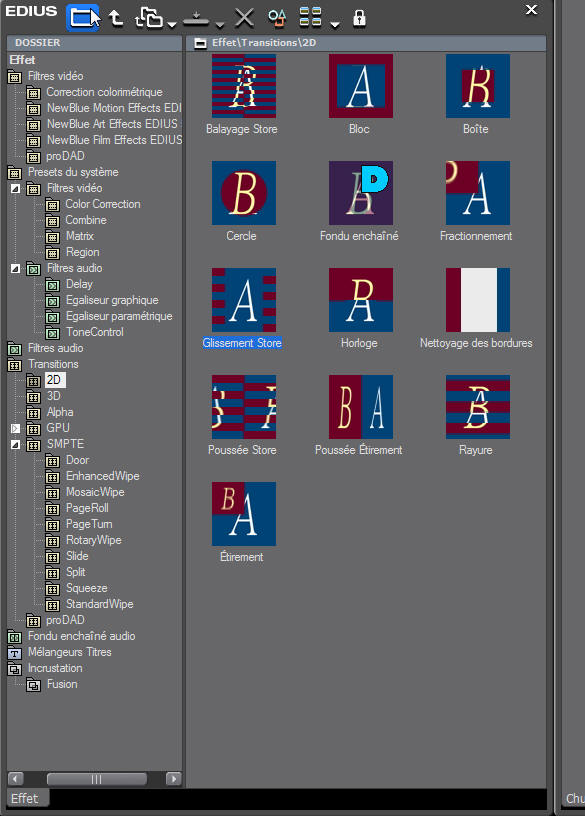Screen dimensions: 585x816
Task: Click the right arrow of the horizontal scrollbar
Action: (x=173, y=779)
